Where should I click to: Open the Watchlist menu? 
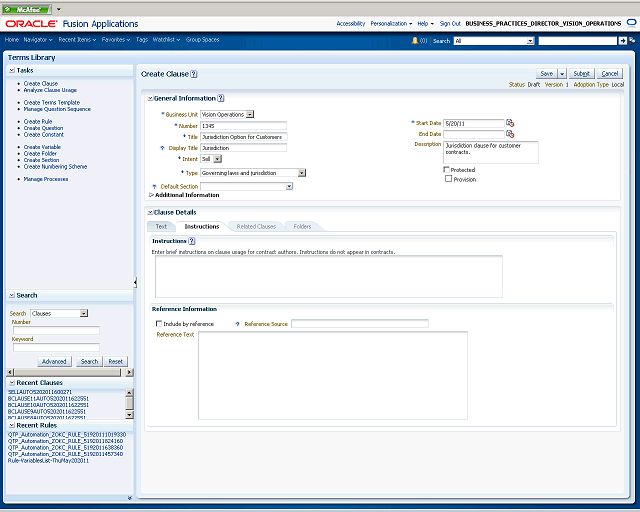pos(167,40)
